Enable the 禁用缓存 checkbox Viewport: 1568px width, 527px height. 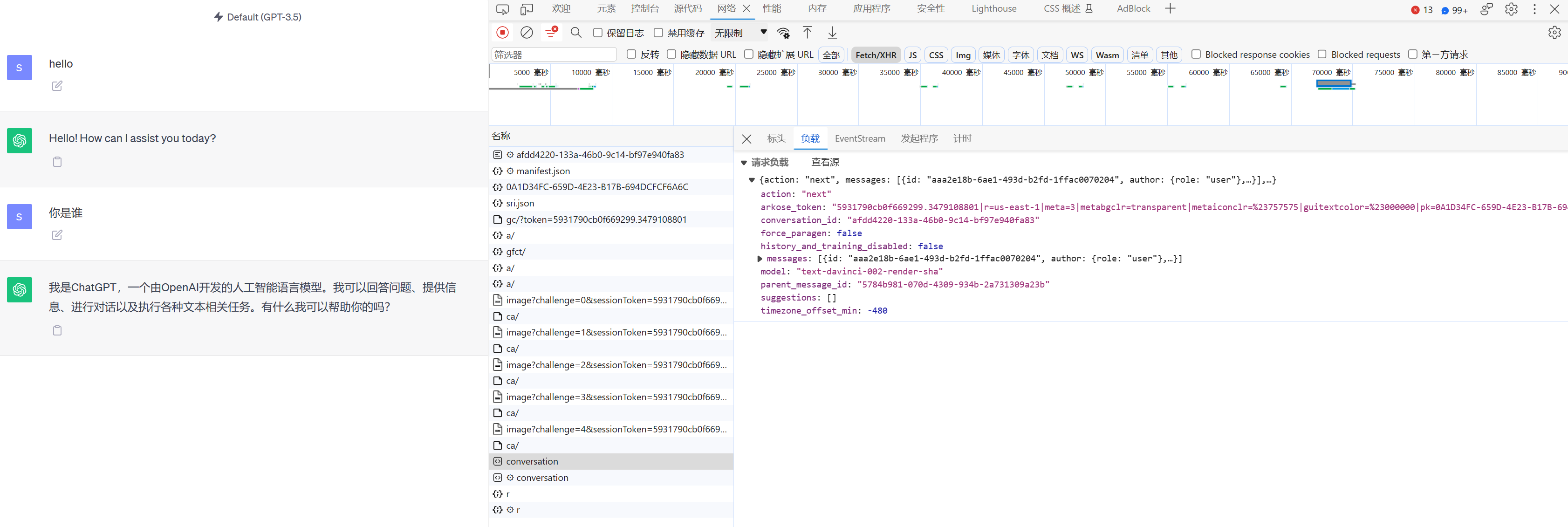point(658,32)
